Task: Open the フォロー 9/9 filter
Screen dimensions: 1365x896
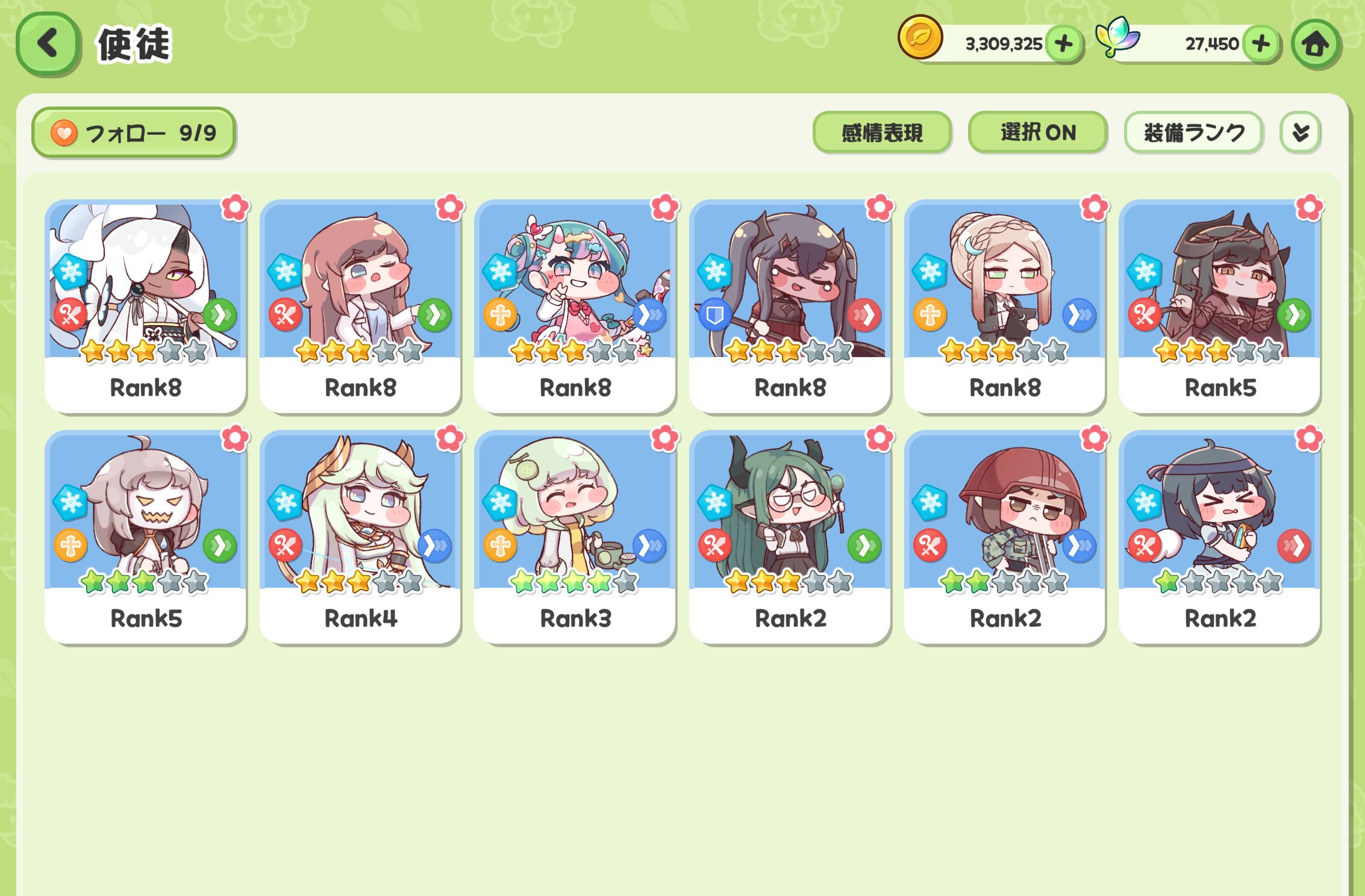Action: tap(133, 132)
